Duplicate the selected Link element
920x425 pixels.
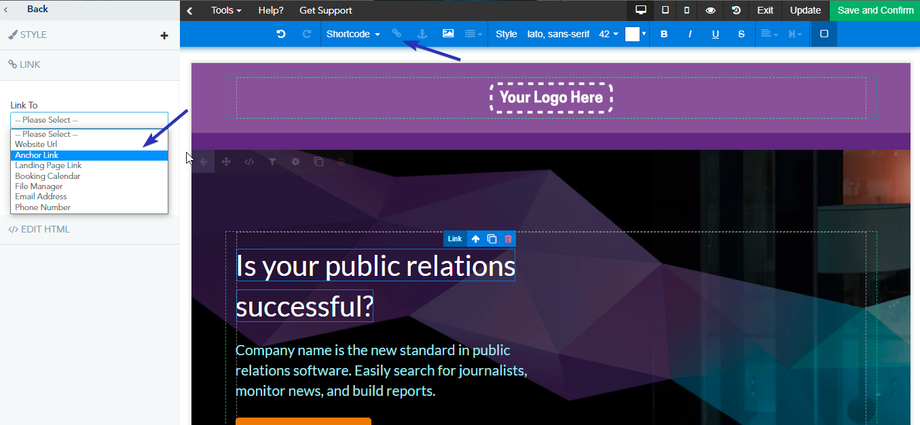click(x=492, y=239)
